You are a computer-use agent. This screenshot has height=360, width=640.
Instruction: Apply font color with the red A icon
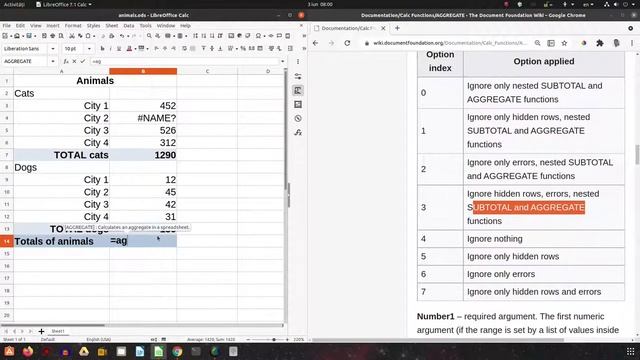129,49
